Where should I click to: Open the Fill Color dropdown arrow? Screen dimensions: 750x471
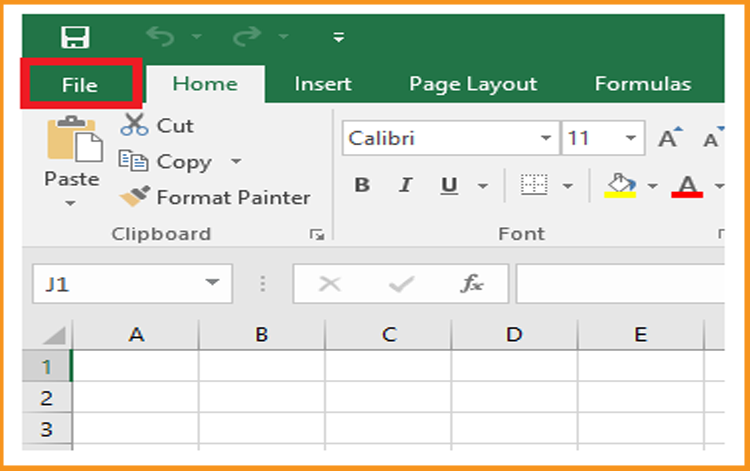[x=652, y=186]
